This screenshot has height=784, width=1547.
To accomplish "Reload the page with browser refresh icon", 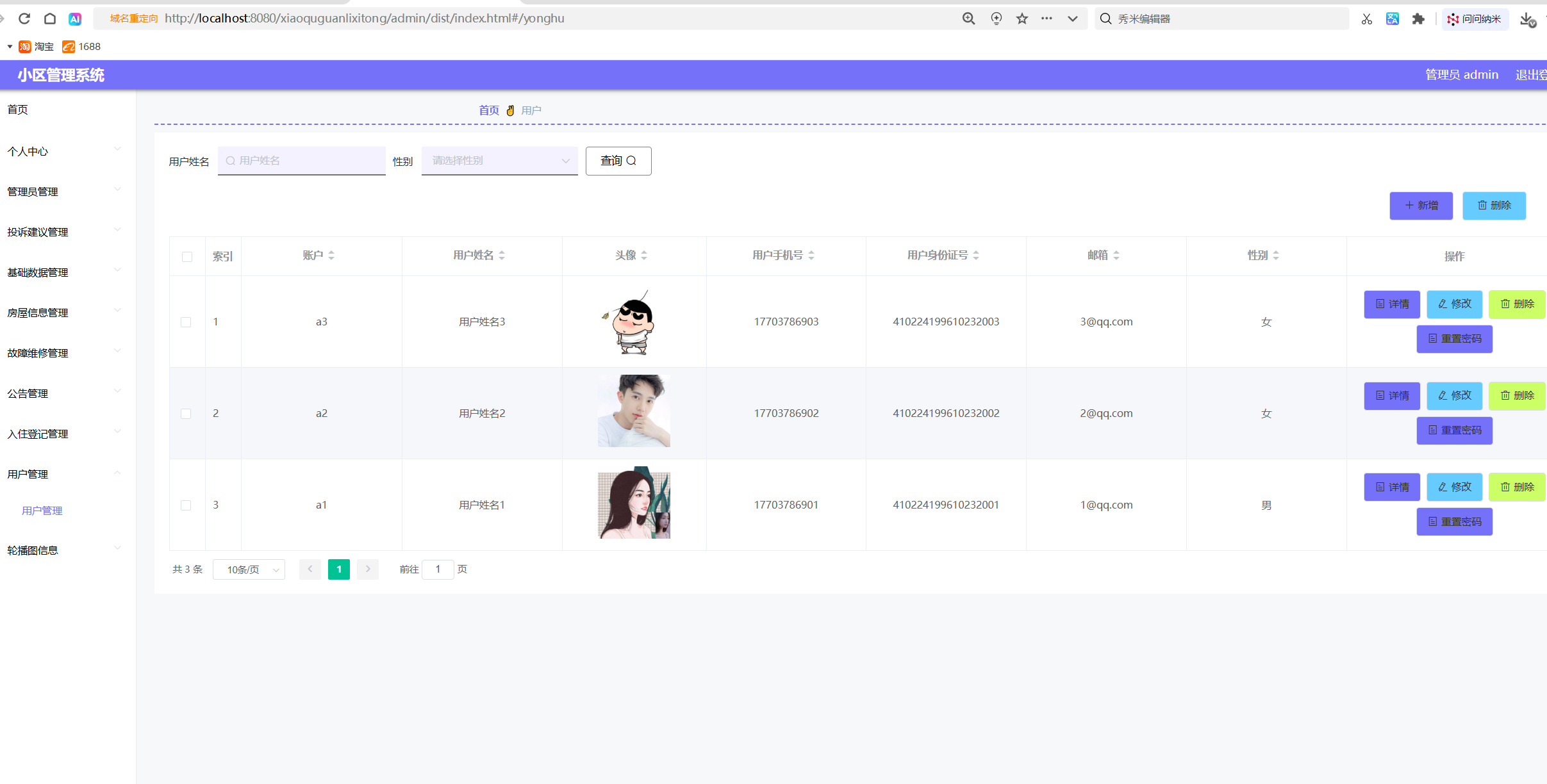I will pyautogui.click(x=24, y=19).
